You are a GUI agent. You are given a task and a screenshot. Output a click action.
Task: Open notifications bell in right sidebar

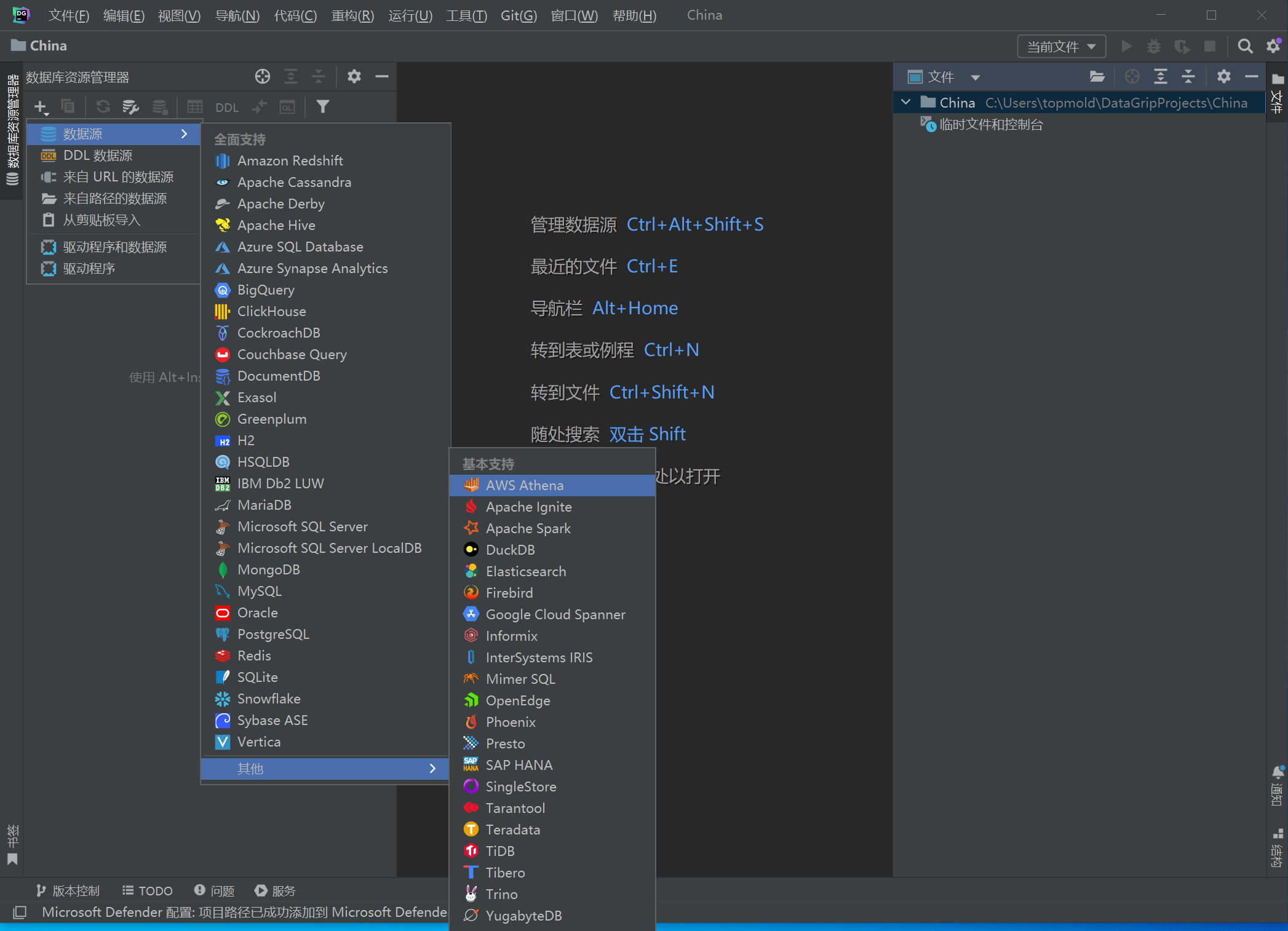[x=1278, y=772]
